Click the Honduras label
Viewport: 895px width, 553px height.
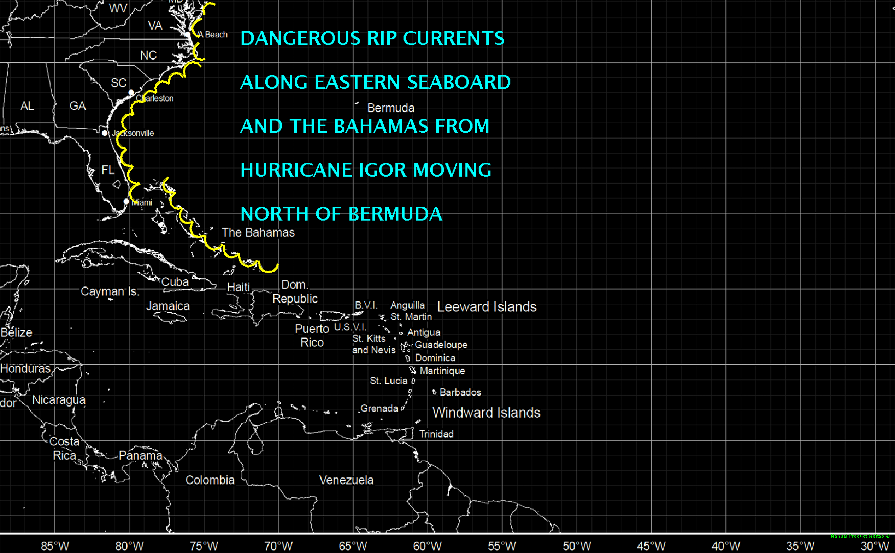25,369
